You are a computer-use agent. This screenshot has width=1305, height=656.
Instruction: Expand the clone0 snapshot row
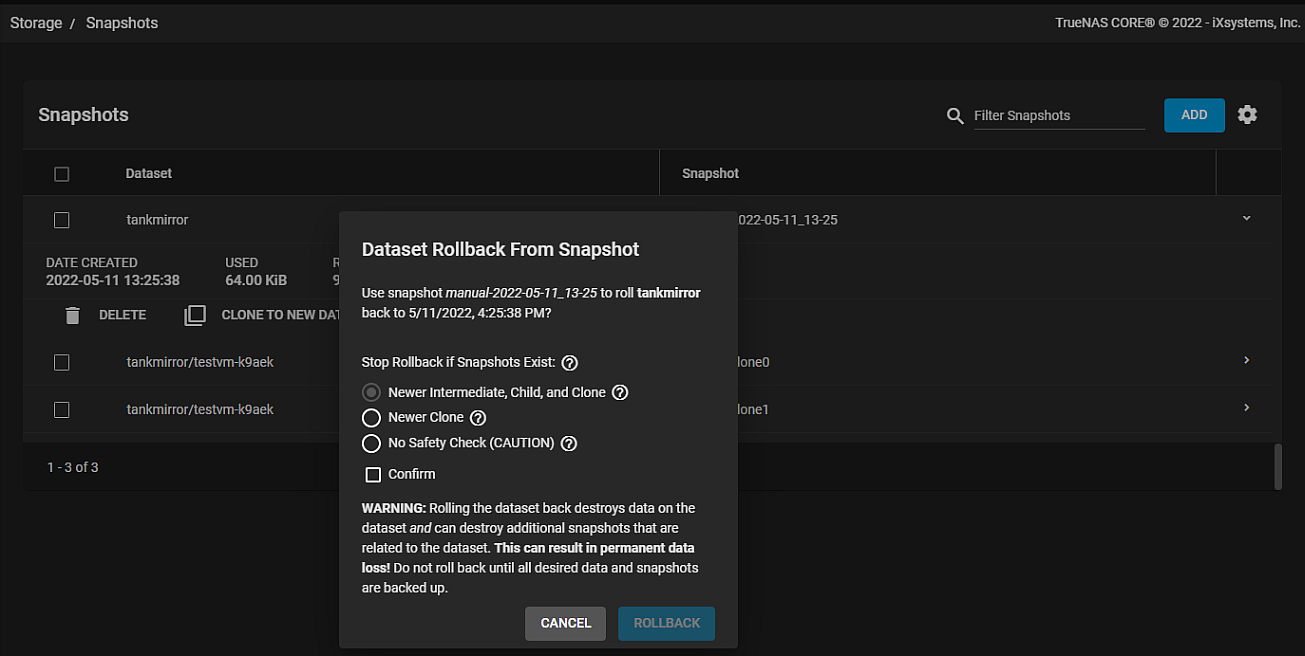coord(1246,360)
